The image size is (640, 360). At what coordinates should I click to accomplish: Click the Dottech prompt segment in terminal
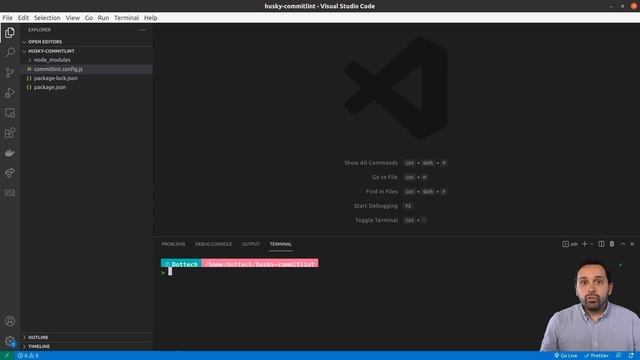pyautogui.click(x=181, y=264)
